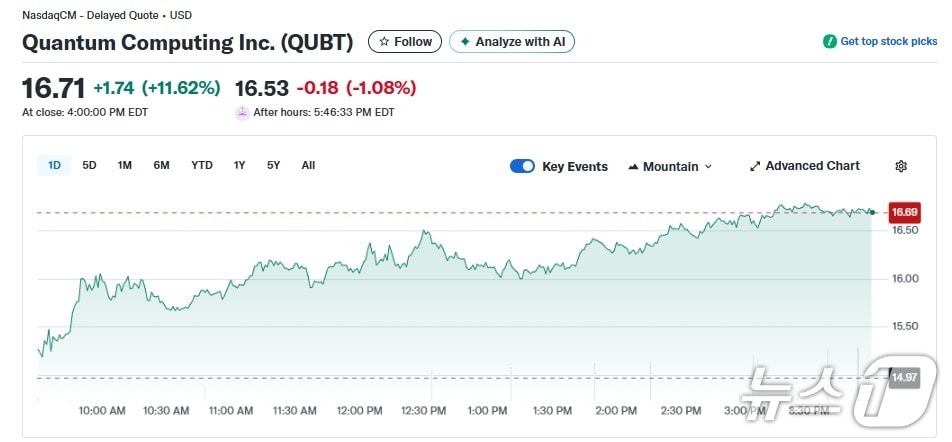Switch chart to 1Y range
This screenshot has width=952, height=442.
239,165
